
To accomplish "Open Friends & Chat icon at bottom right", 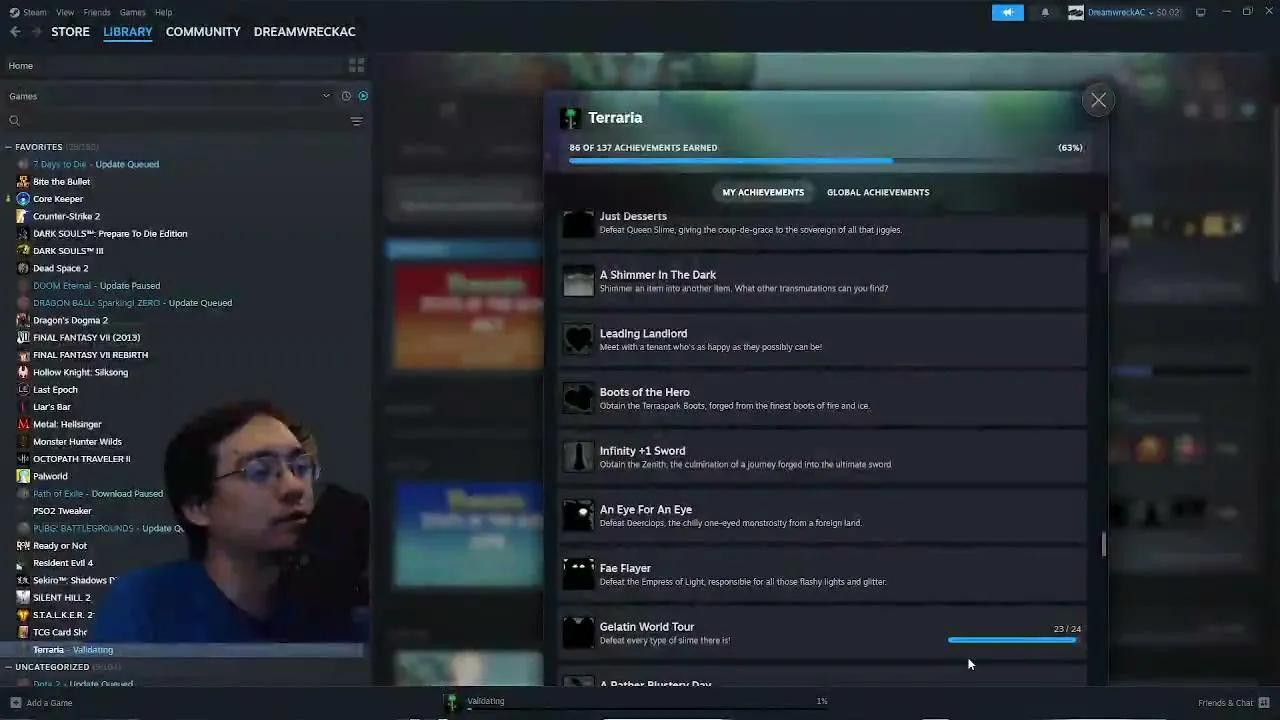I will (x=1264, y=703).
